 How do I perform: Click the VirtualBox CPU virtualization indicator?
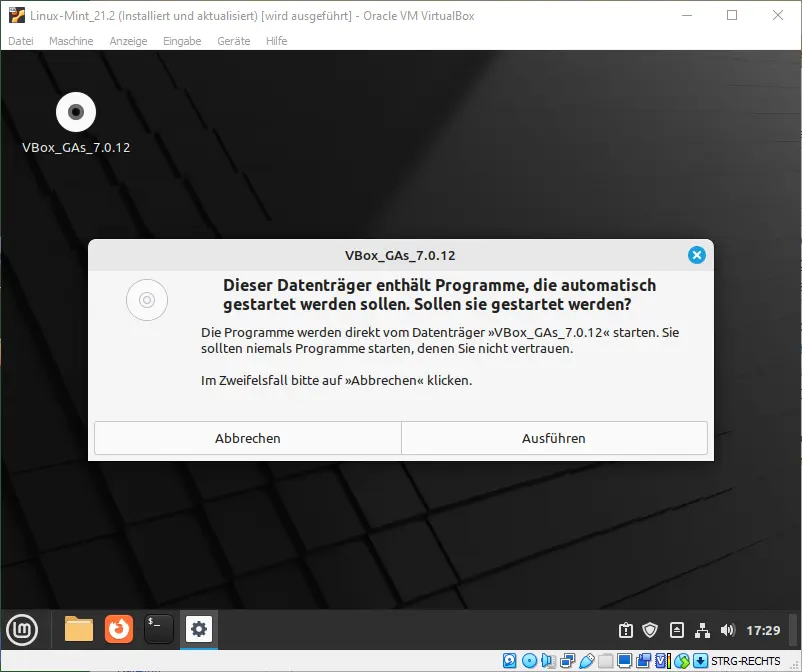(663, 661)
